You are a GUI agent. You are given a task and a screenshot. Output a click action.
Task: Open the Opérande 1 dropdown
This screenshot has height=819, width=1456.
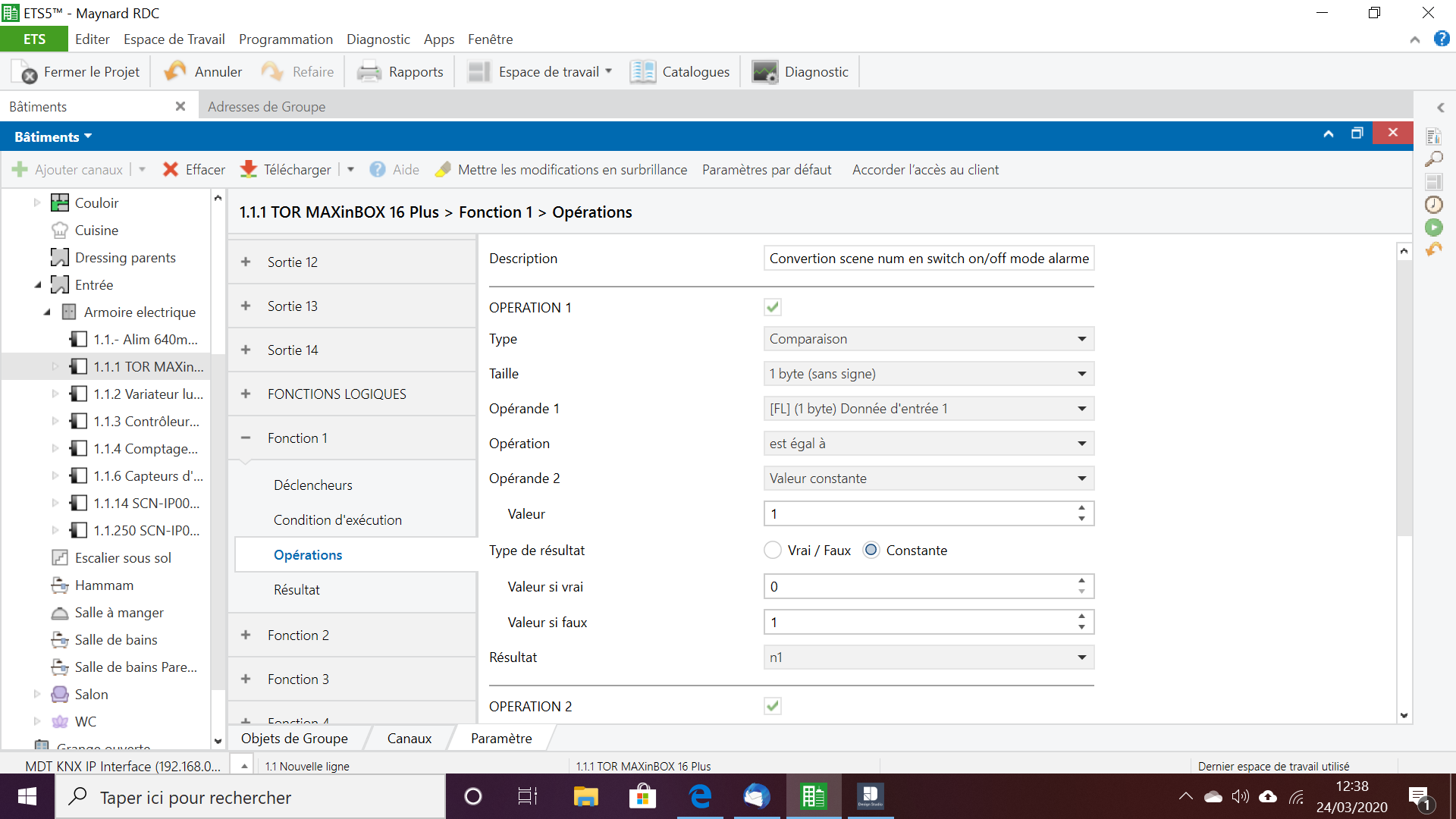tap(928, 409)
